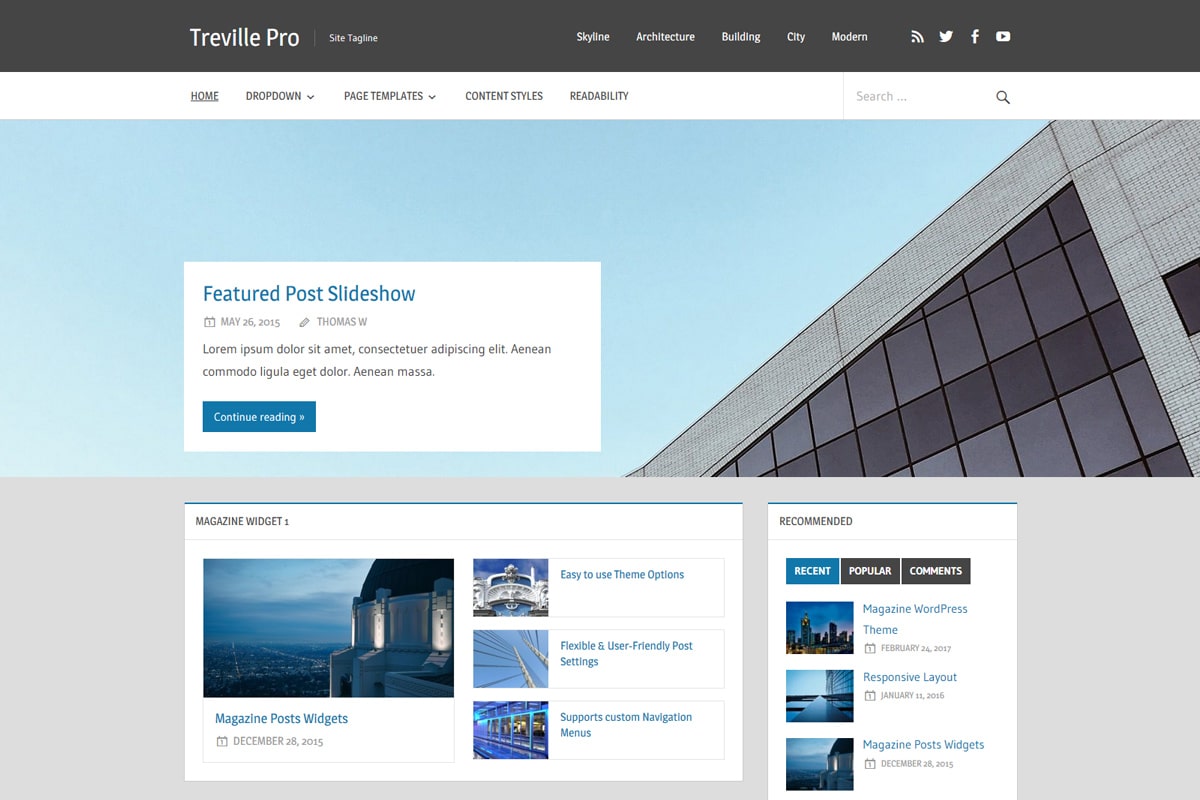Click bridge thumbnail beside Flexible & User-Friendly Post Settings
1200x800 pixels.
point(511,659)
